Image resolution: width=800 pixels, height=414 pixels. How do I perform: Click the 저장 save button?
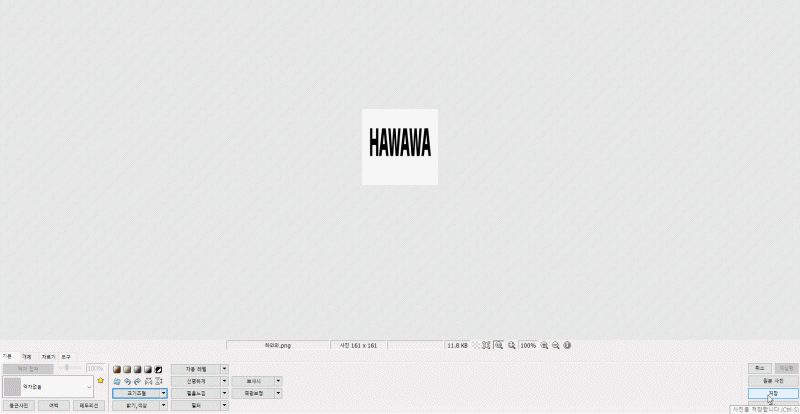pos(773,393)
